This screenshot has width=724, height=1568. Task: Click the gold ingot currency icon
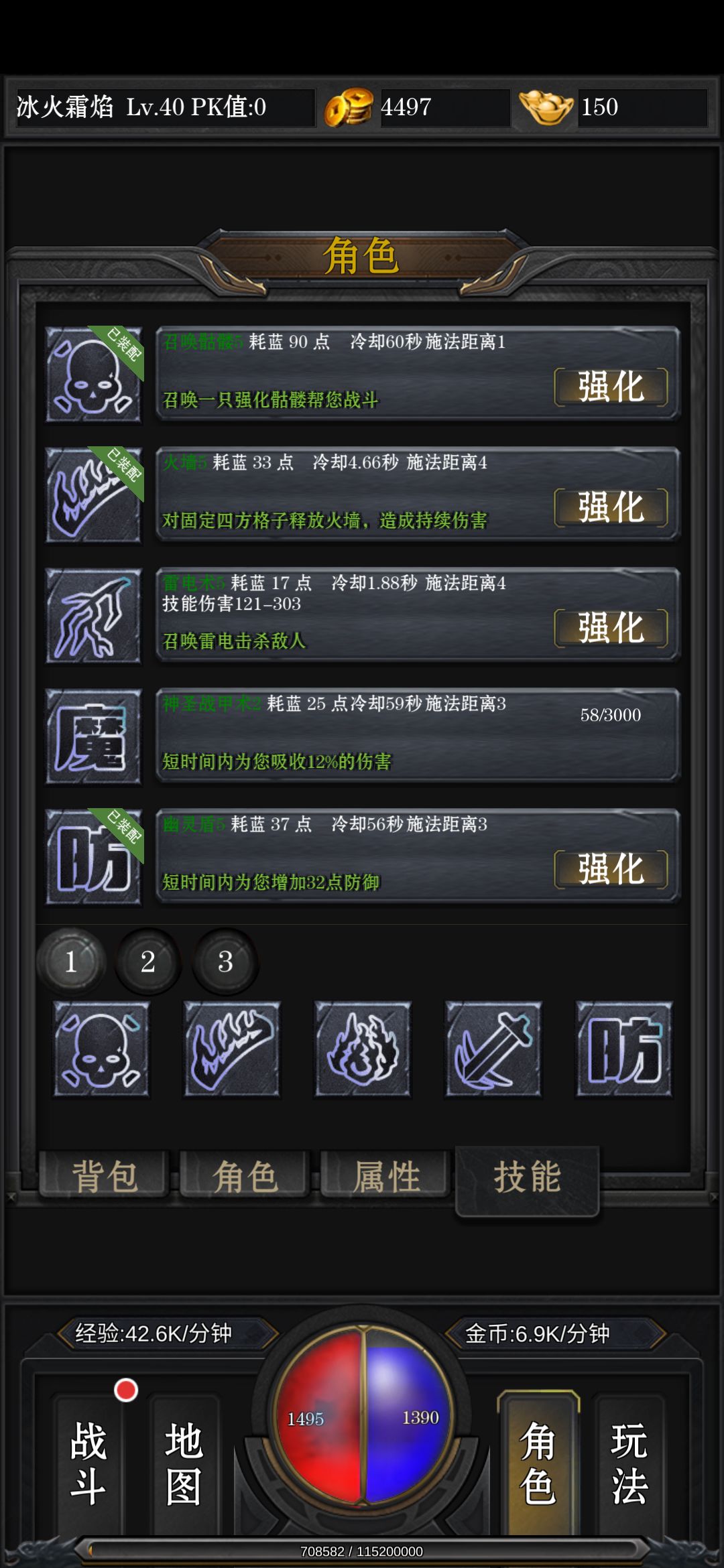coord(546,107)
